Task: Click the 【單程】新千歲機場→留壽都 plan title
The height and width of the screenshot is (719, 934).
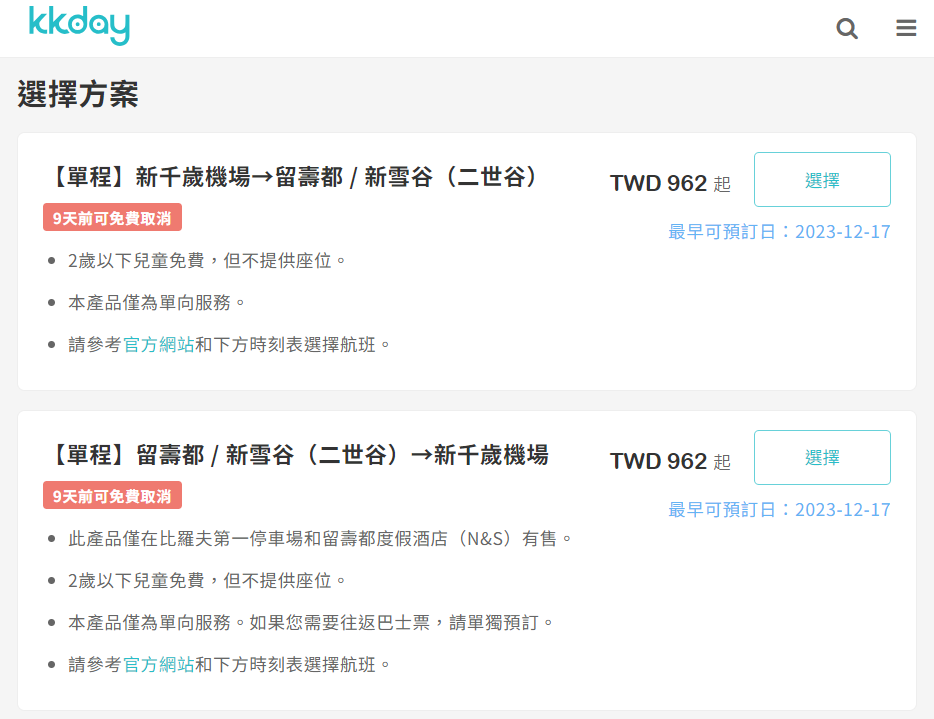Action: tap(294, 177)
